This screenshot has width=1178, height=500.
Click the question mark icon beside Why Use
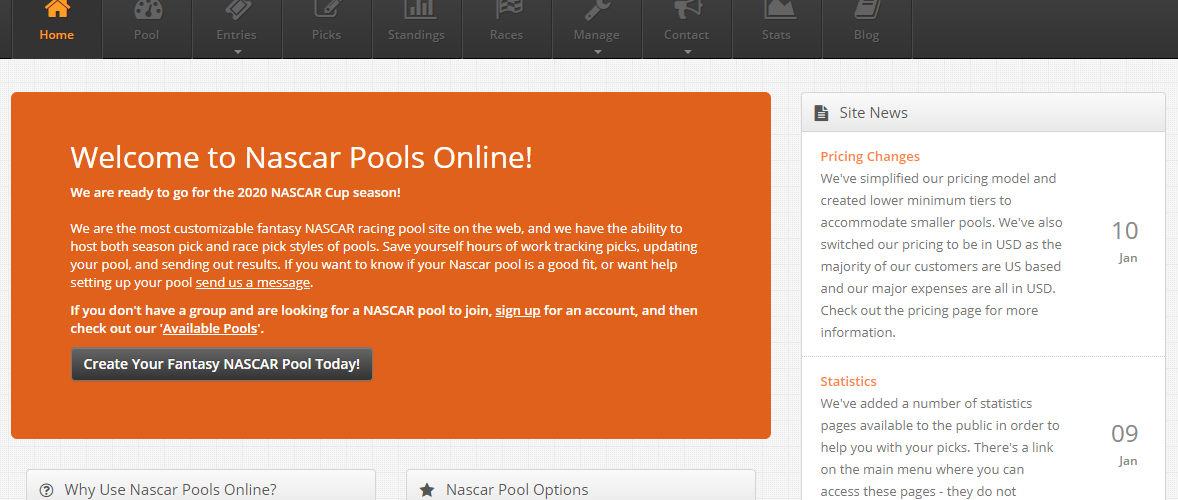coord(47,490)
